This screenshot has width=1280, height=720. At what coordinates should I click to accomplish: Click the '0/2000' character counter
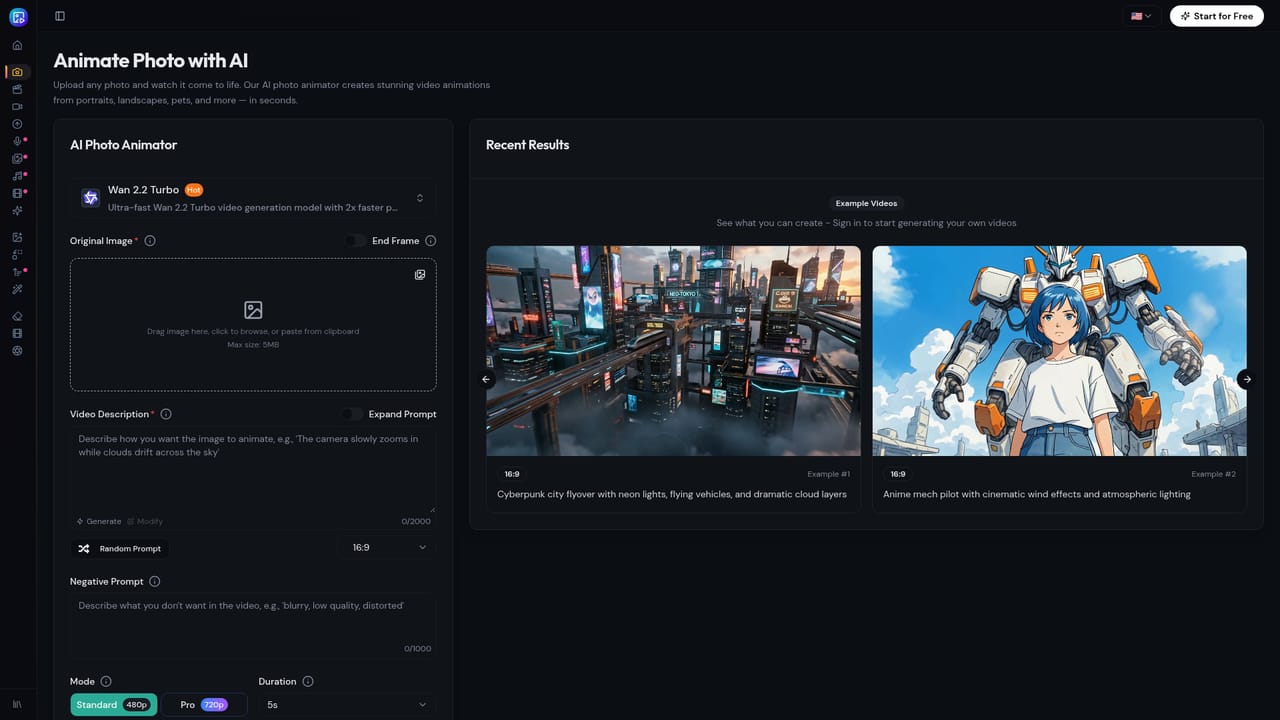[416, 521]
